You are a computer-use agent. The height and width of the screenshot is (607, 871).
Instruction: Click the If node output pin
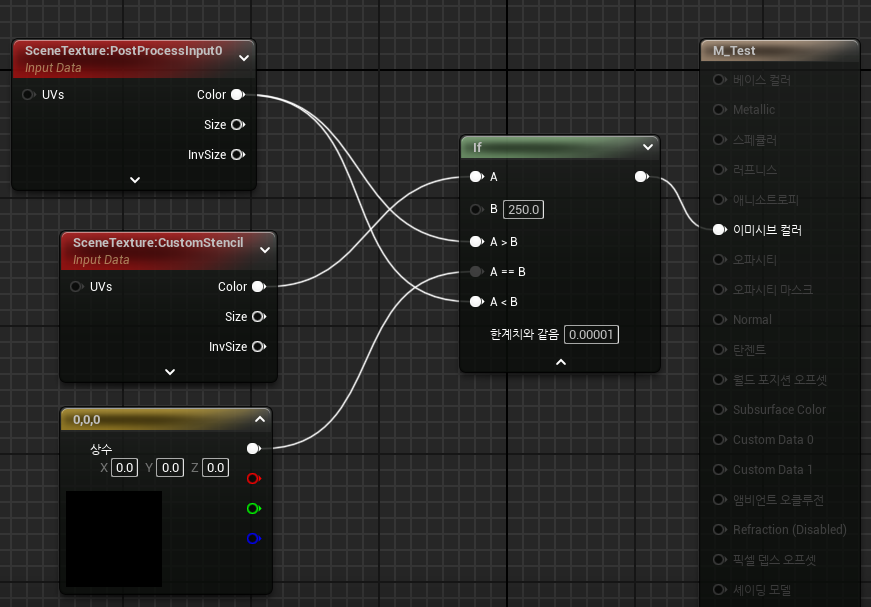tap(642, 177)
